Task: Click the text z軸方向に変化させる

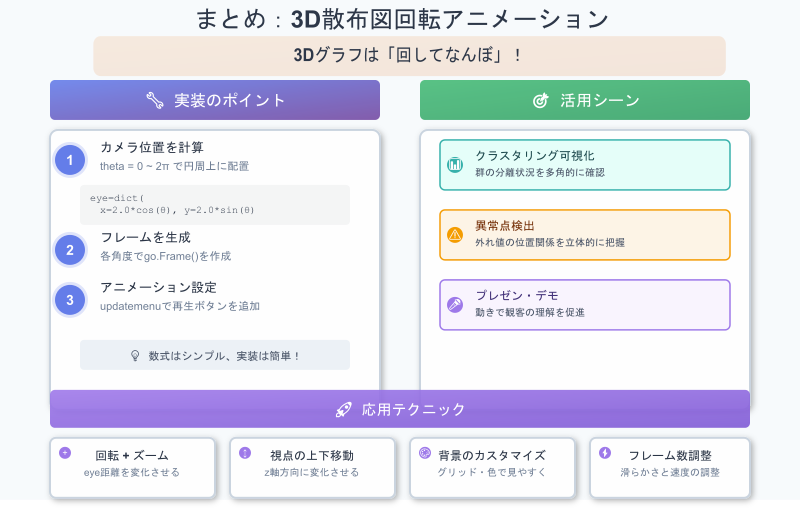Action: pos(312,472)
